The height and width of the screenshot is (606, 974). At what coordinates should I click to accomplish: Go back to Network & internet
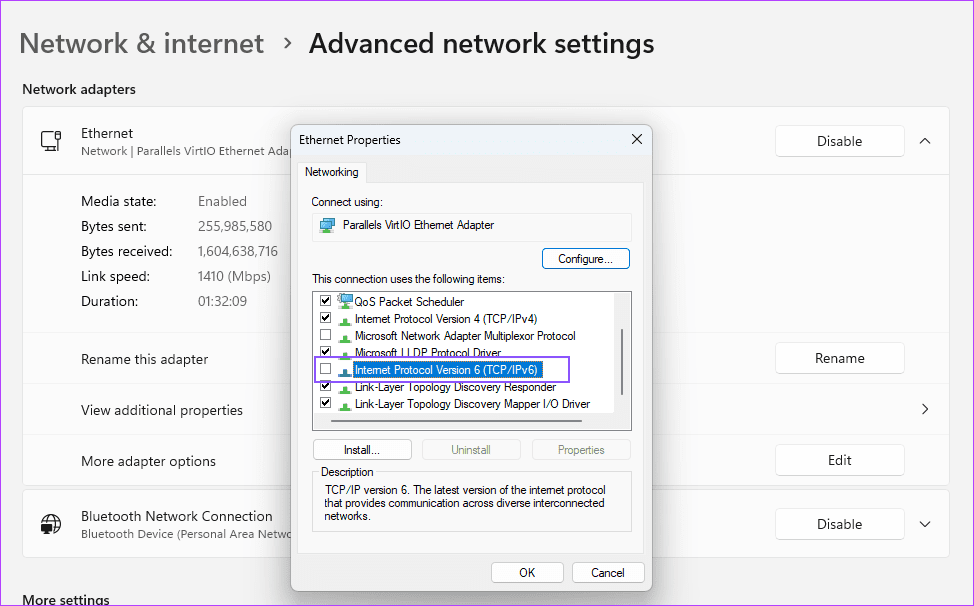coord(141,43)
